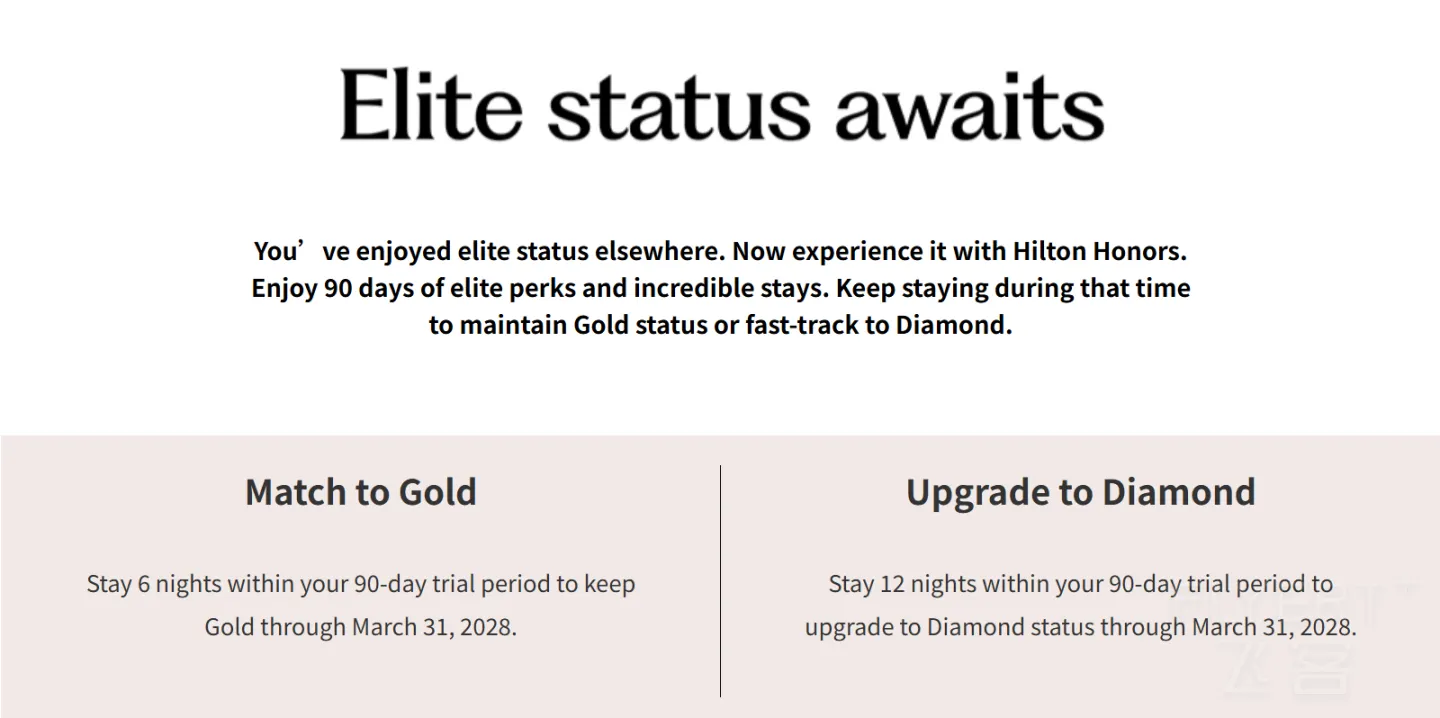Click "to maintain Gold status" phrase
This screenshot has width=1440, height=718.
568,326
